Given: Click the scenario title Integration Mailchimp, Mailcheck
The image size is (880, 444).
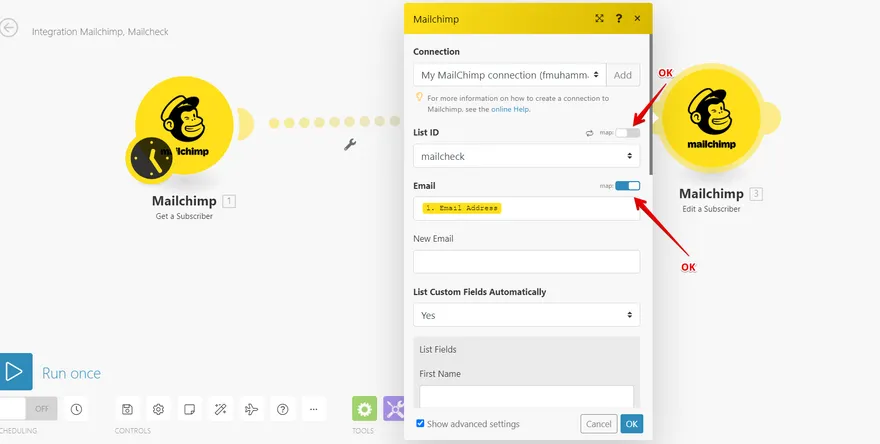Looking at the screenshot, I should pyautogui.click(x=100, y=32).
